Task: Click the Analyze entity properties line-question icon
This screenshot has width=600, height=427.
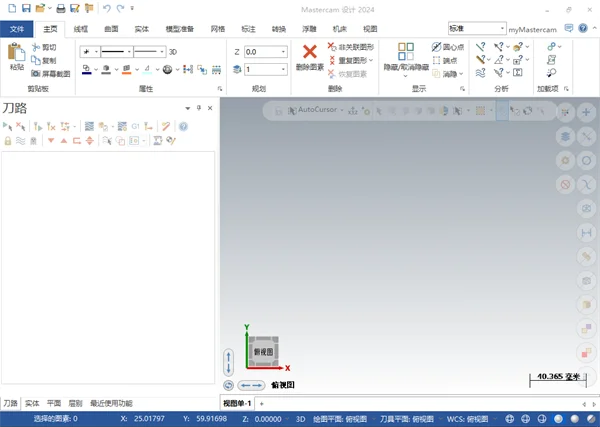Action: tap(481, 47)
